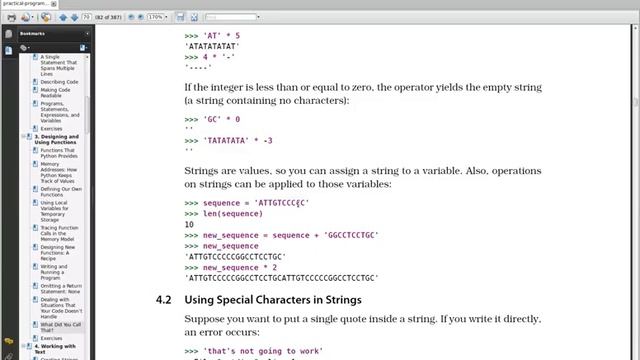640x360 pixels.
Task: Open bookmark 'Omitting a Return Statement: None'
Action: coord(61,289)
